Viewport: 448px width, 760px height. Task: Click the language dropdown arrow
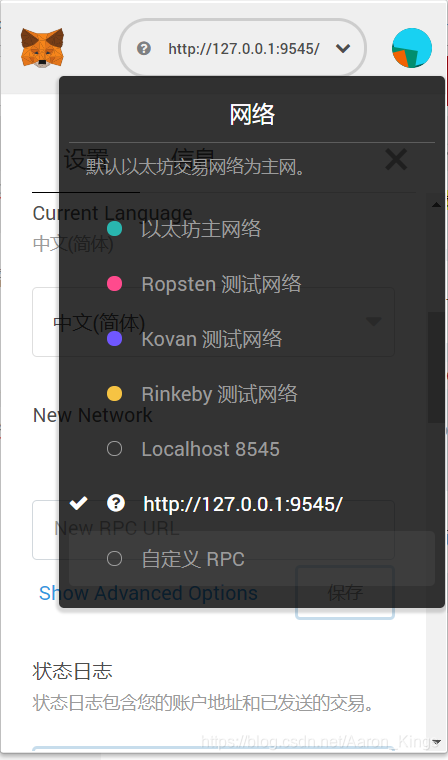coord(373,321)
